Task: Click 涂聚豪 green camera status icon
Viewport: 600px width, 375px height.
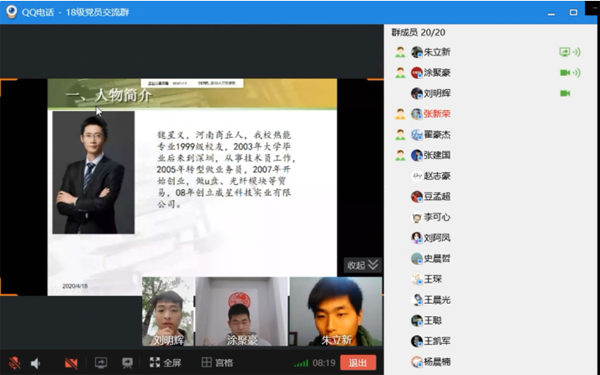Action: (565, 72)
